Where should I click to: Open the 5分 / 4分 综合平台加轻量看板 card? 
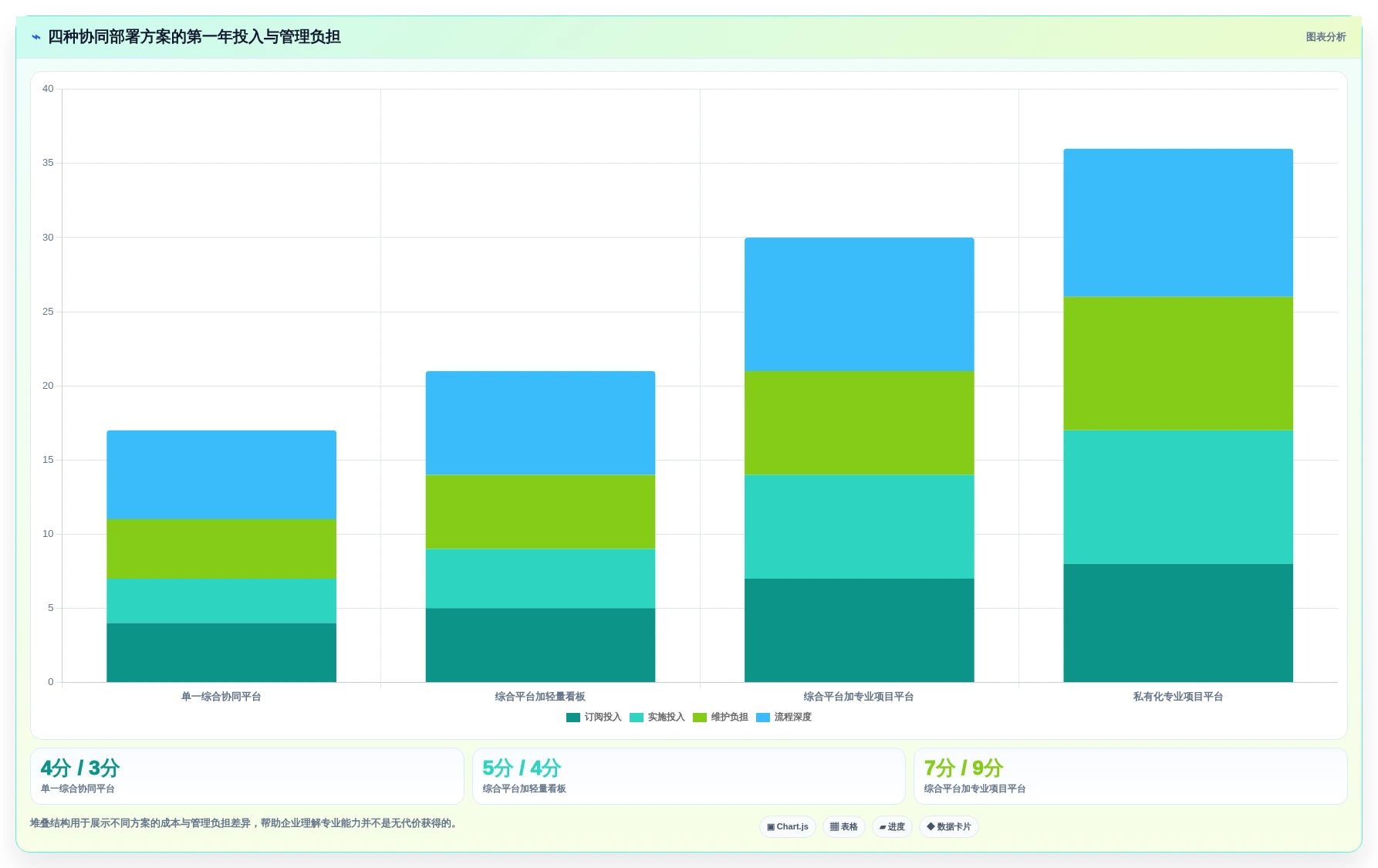(x=688, y=776)
